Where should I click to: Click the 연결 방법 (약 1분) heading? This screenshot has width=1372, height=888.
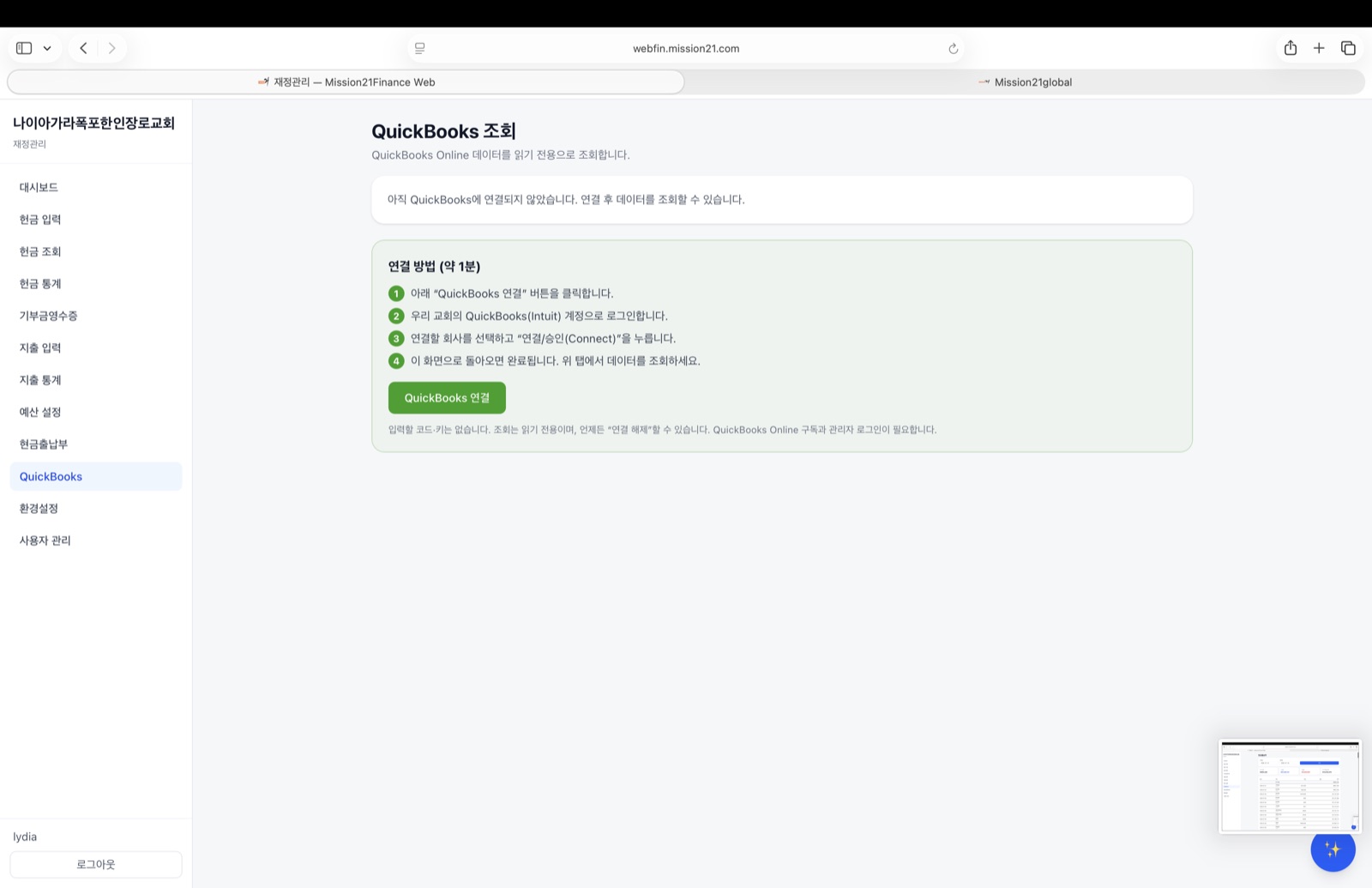(x=434, y=266)
